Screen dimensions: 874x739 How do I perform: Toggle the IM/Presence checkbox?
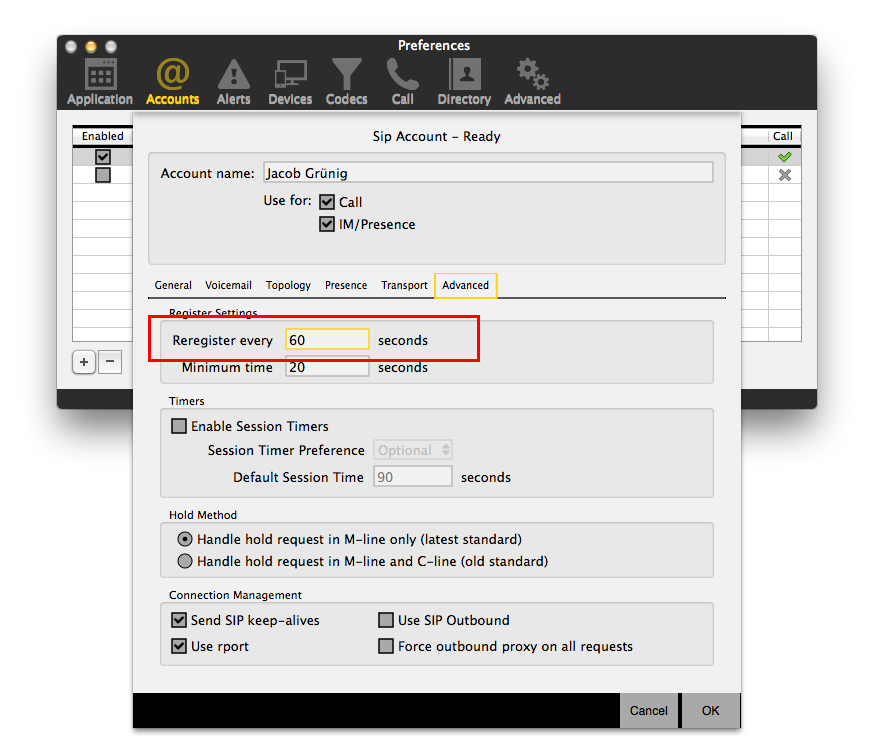(x=327, y=224)
